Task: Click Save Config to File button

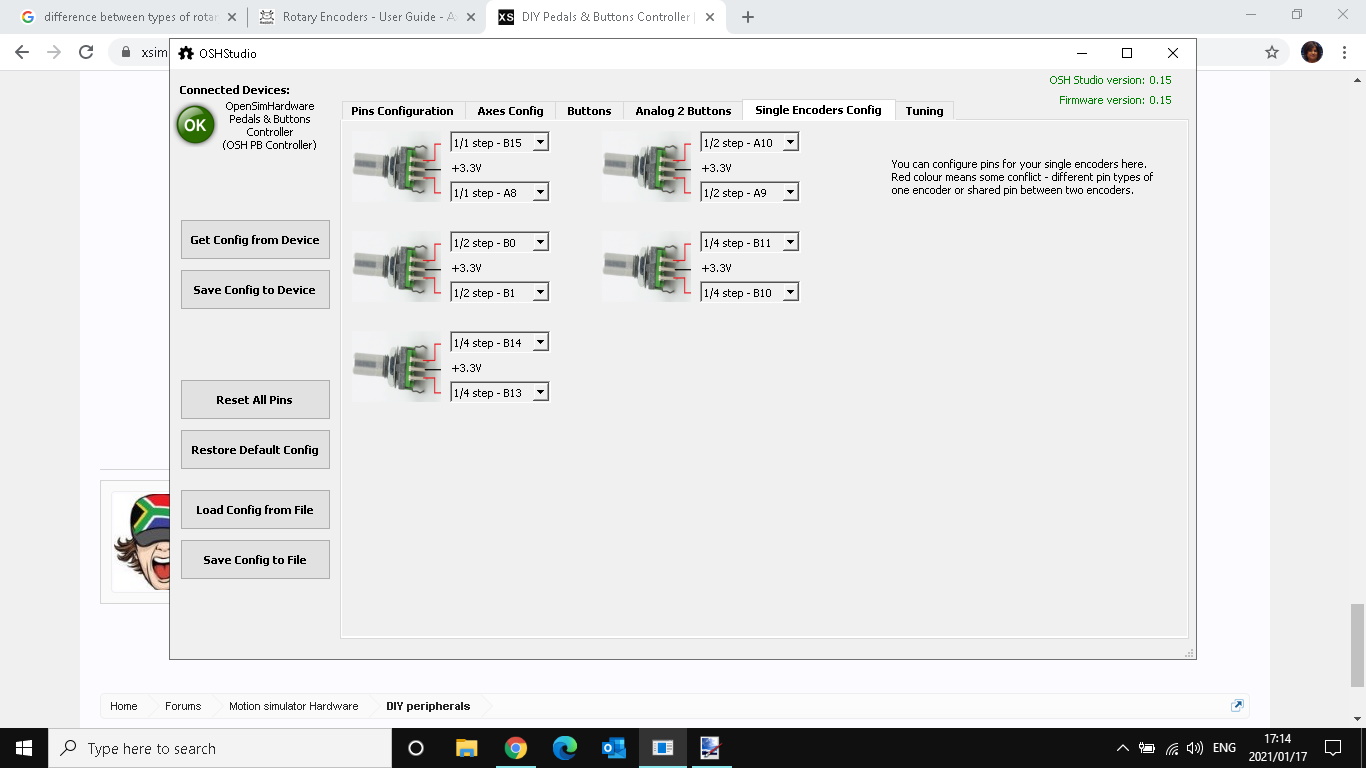Action: pos(255,560)
